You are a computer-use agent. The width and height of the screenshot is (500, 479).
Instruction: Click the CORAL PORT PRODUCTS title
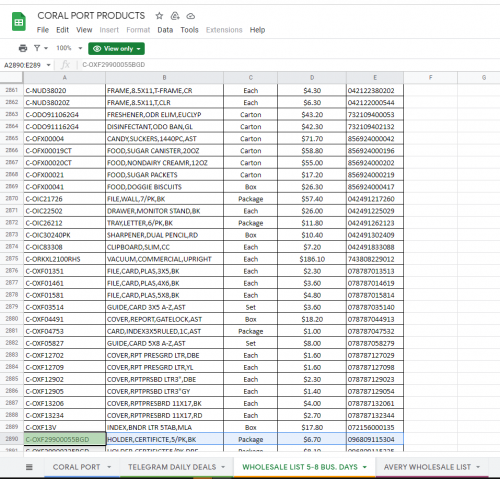(x=91, y=16)
